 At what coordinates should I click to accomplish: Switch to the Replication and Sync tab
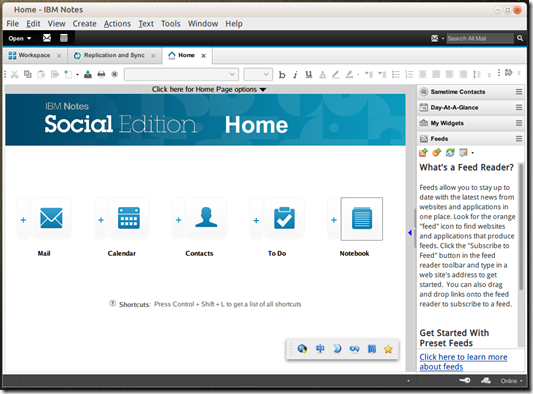click(110, 55)
